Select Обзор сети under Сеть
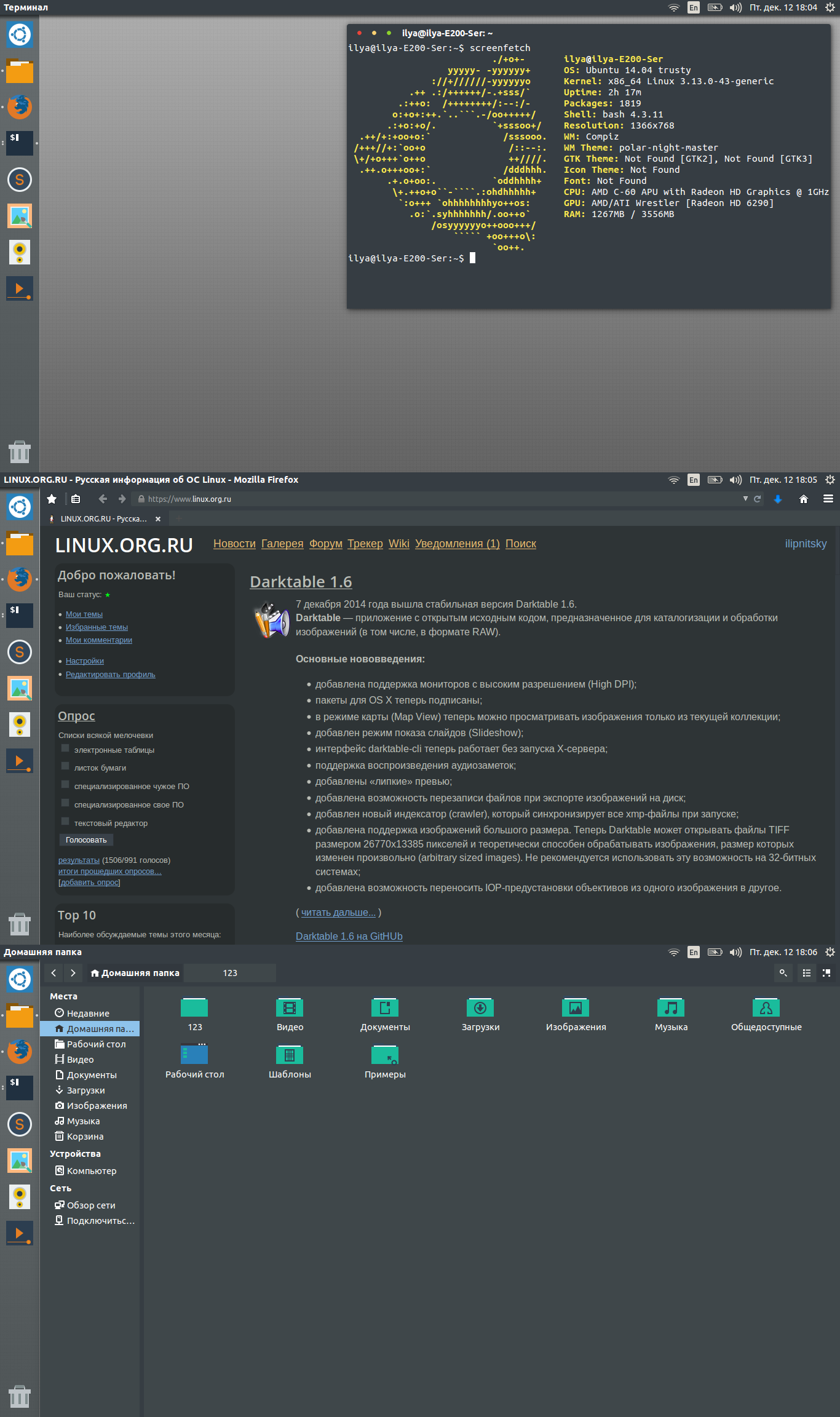Image resolution: width=840 pixels, height=1417 pixels. [x=90, y=1205]
